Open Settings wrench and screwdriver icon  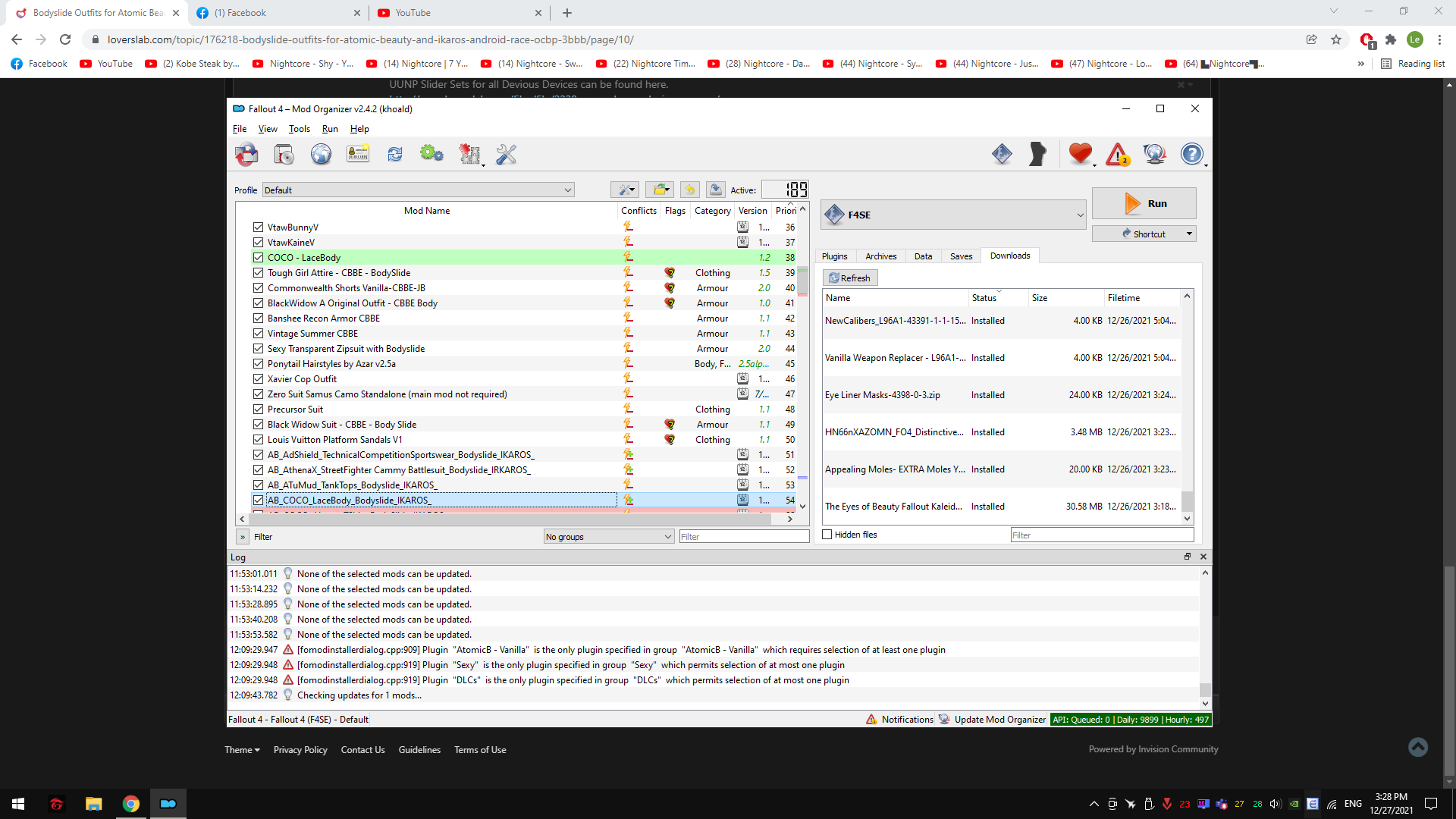pyautogui.click(x=506, y=155)
